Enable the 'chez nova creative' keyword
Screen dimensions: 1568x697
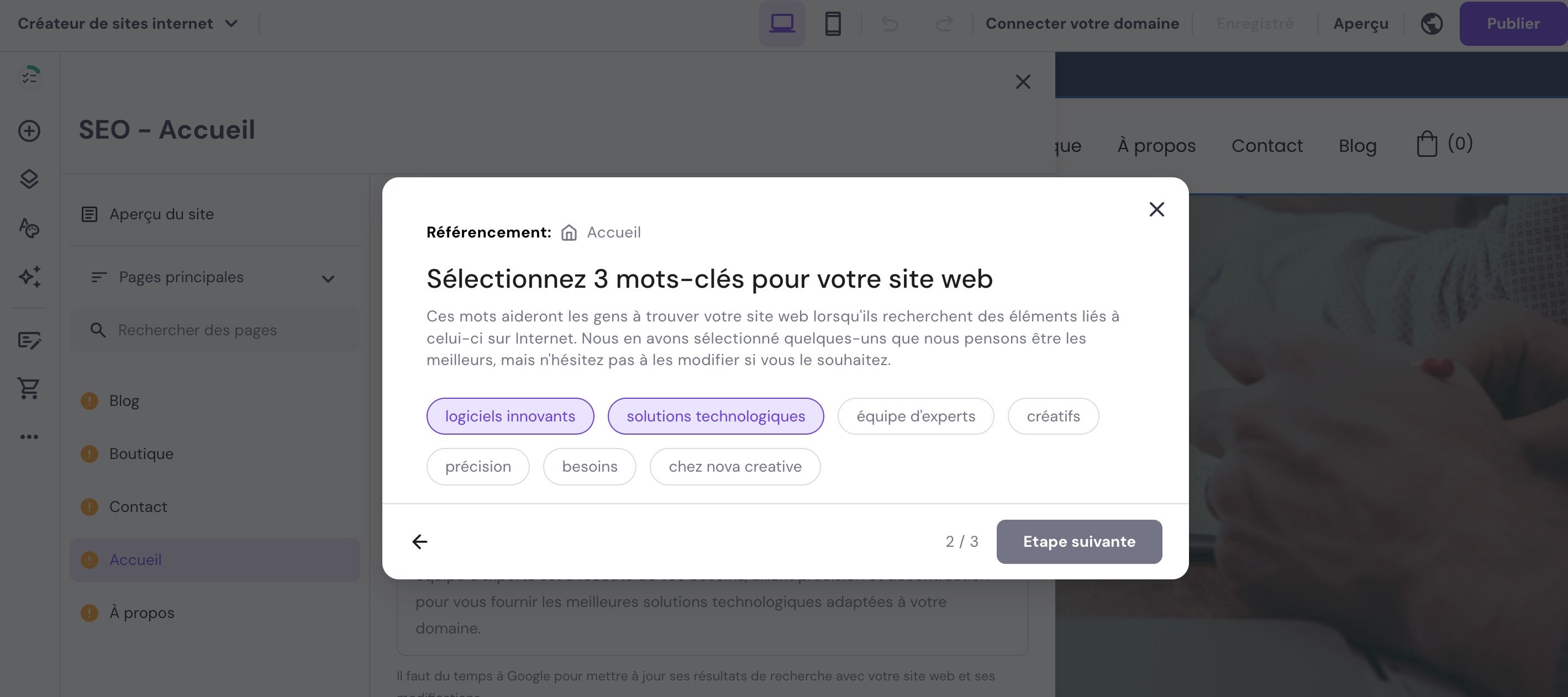pos(735,466)
